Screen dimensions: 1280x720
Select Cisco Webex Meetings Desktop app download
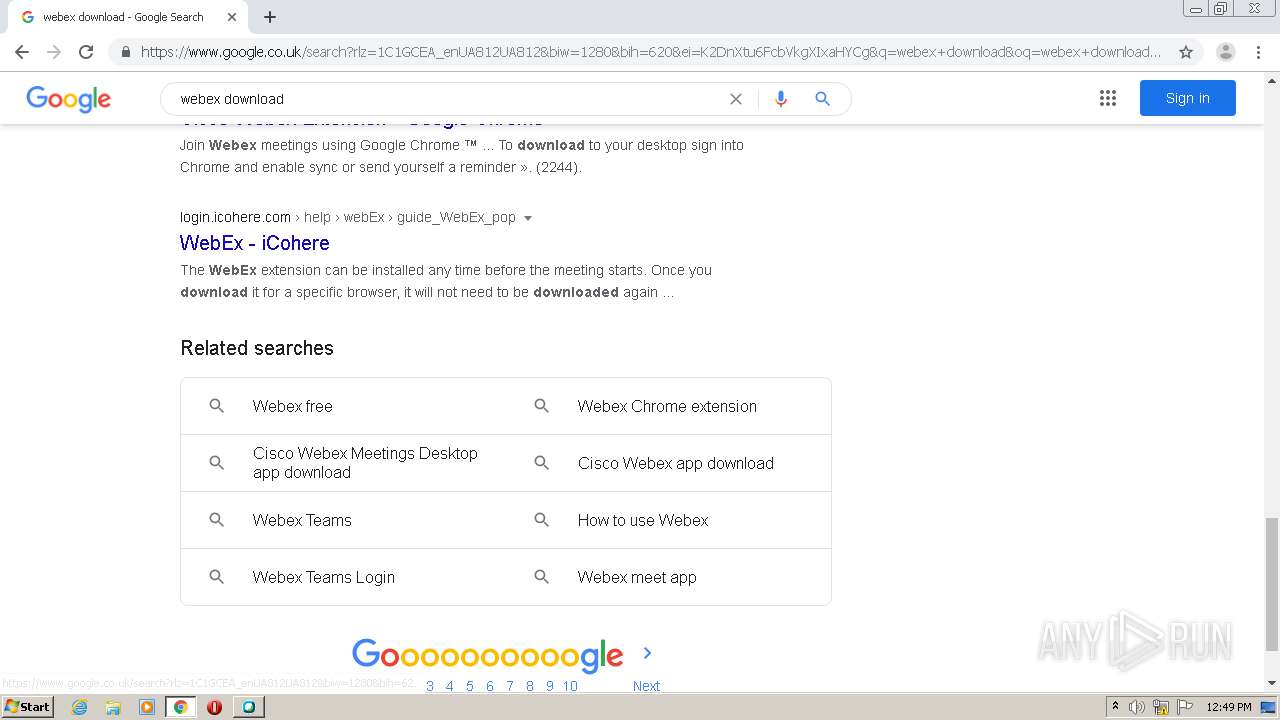pos(365,463)
